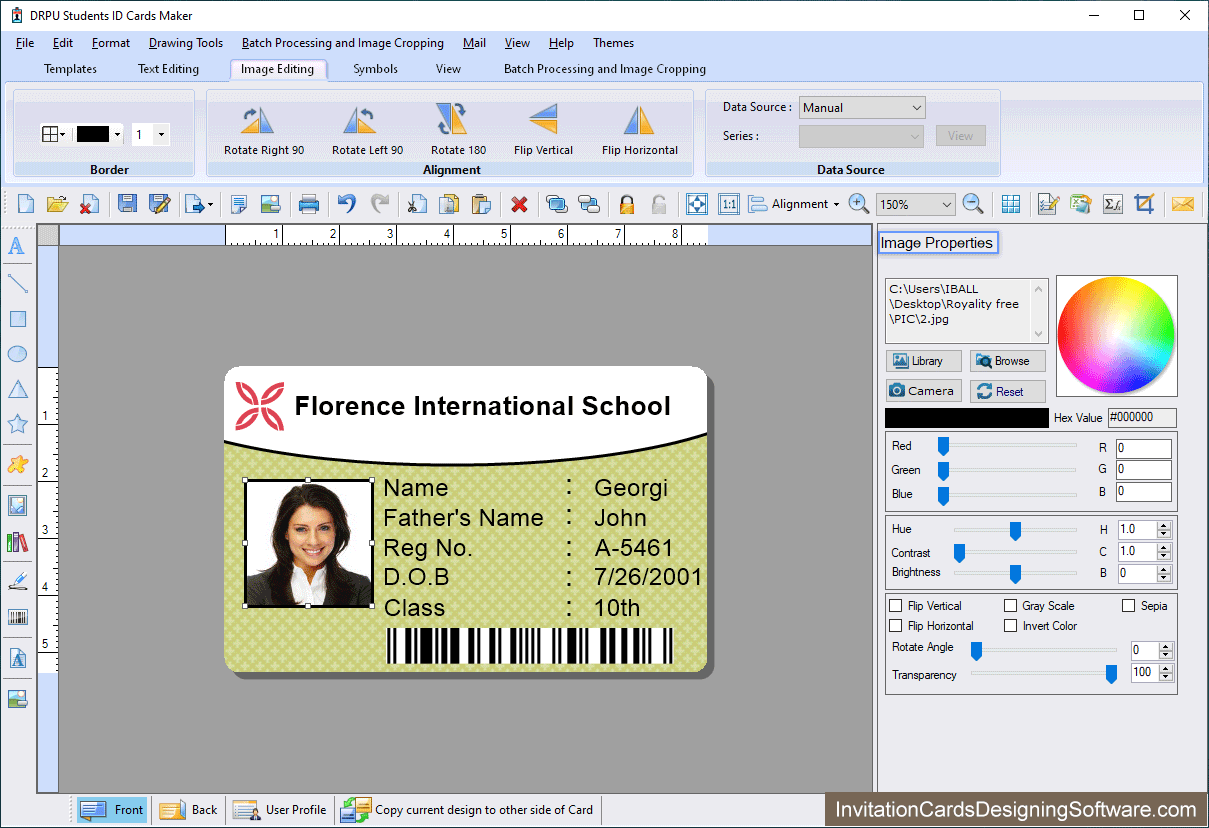1209x828 pixels.
Task: Check the Flip Horizontal box in Image Properties
Action: pos(895,625)
